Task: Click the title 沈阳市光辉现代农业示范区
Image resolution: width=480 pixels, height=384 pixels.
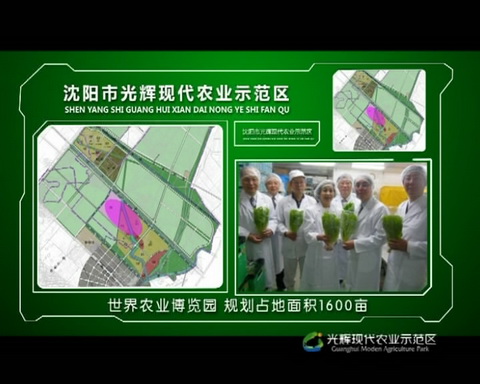Action: 177,93
